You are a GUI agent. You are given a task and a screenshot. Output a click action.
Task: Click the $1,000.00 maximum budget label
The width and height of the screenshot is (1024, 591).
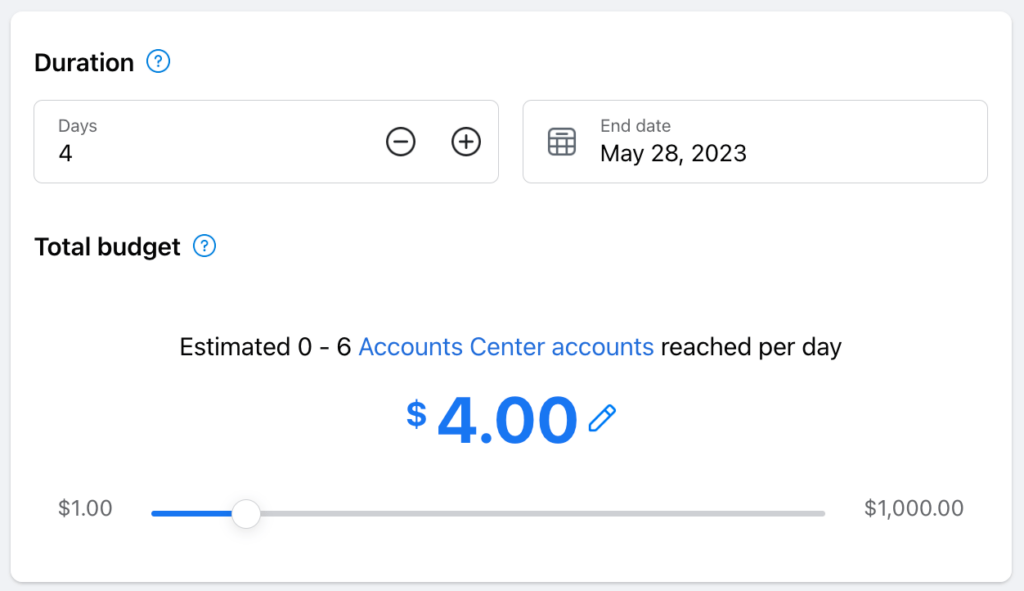(x=914, y=509)
